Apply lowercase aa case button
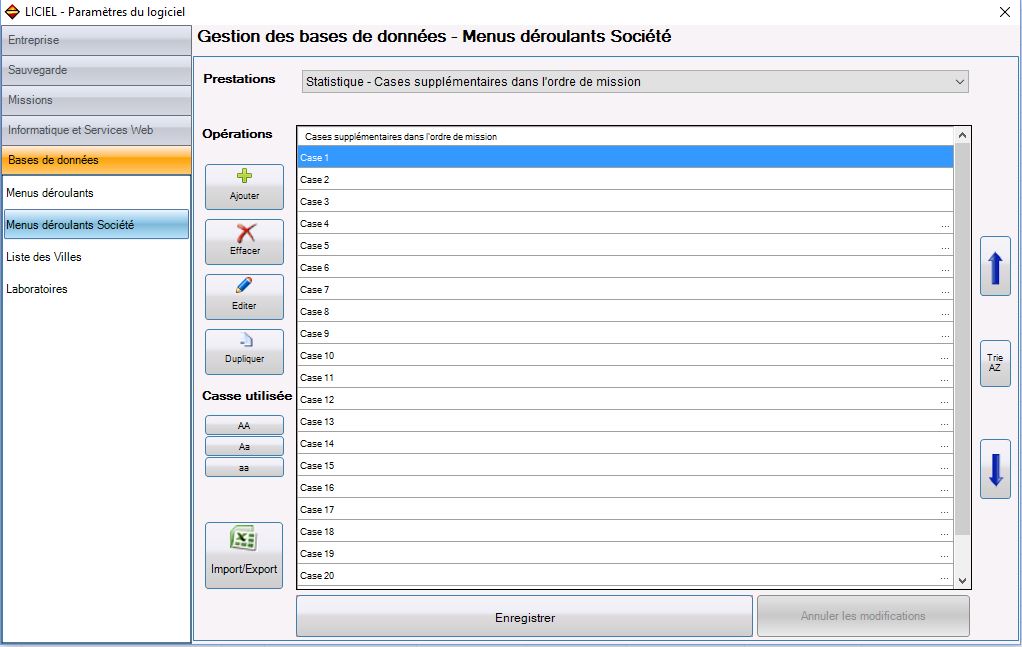Screen dimensions: 1022x647 [244, 467]
